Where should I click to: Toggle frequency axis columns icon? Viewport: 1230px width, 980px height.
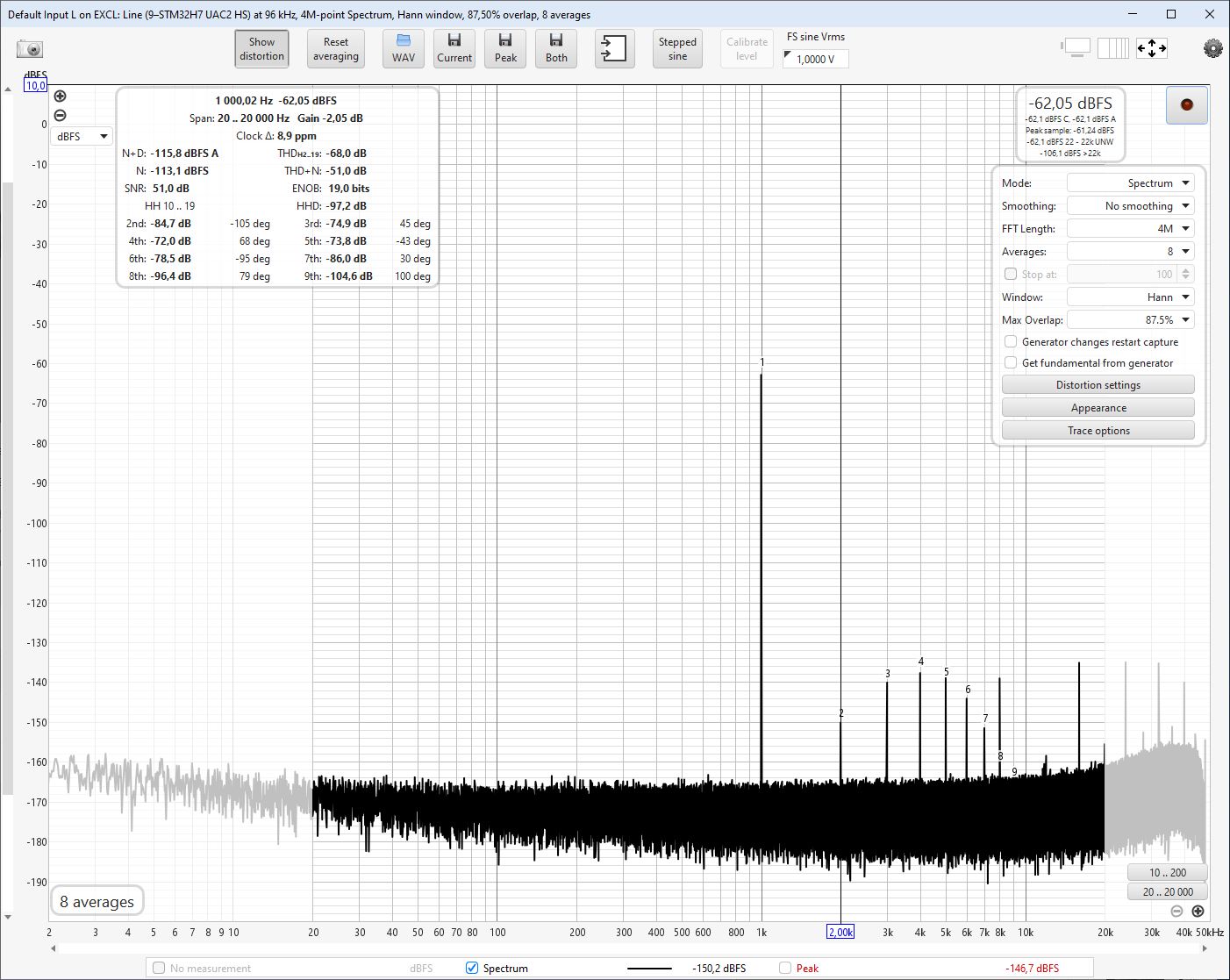pos(1113,47)
